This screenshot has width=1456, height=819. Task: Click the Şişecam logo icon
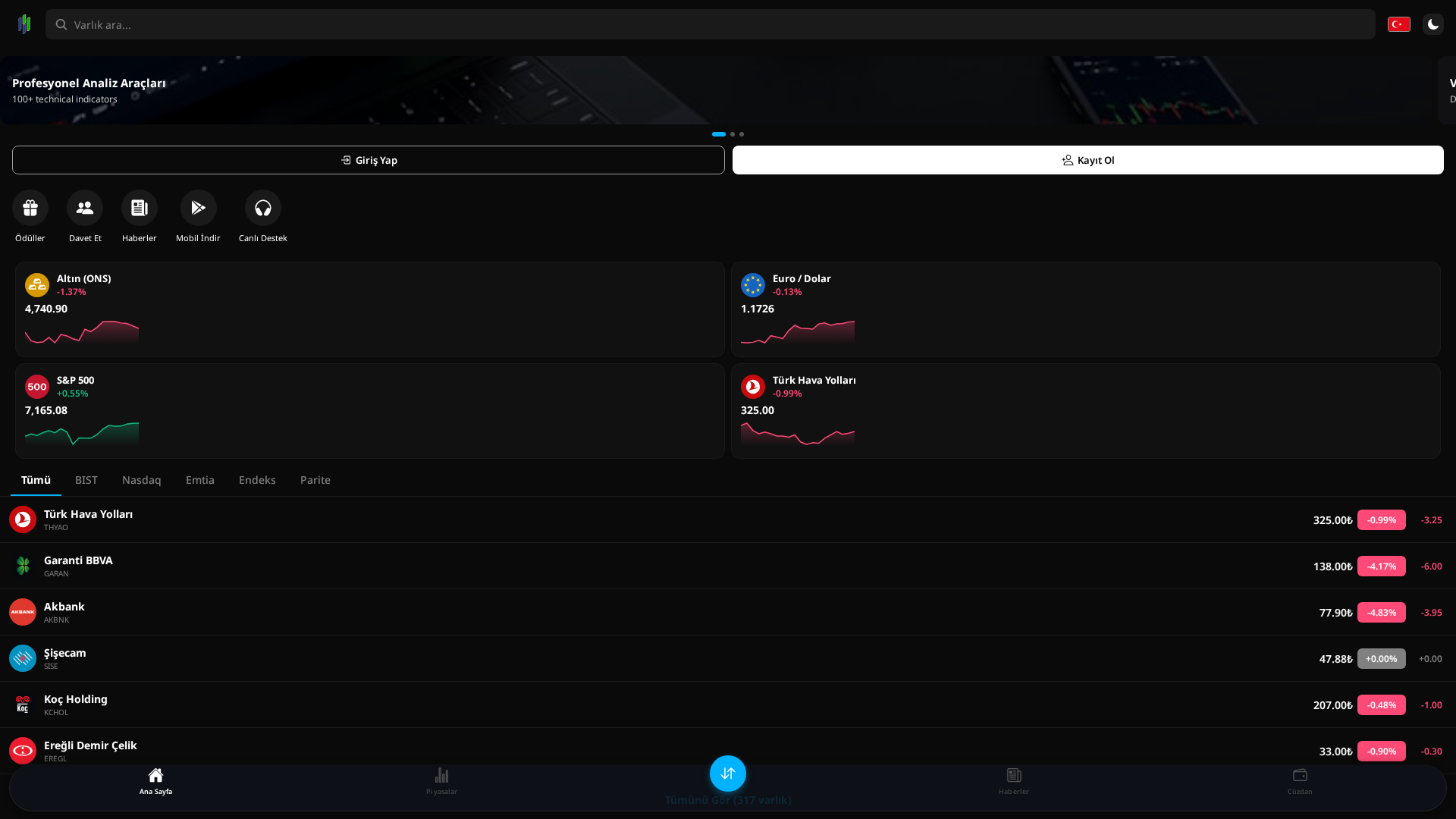tap(23, 658)
